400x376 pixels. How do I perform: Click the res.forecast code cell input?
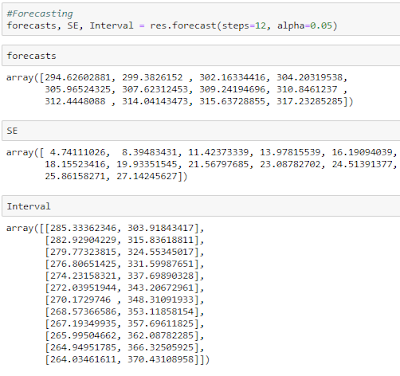[x=201, y=19]
